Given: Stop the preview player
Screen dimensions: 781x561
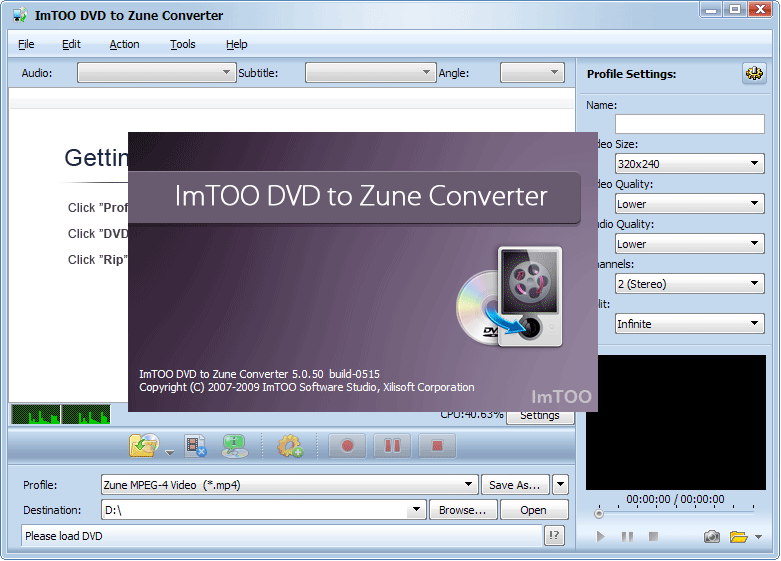Looking at the screenshot, I should click(x=653, y=537).
